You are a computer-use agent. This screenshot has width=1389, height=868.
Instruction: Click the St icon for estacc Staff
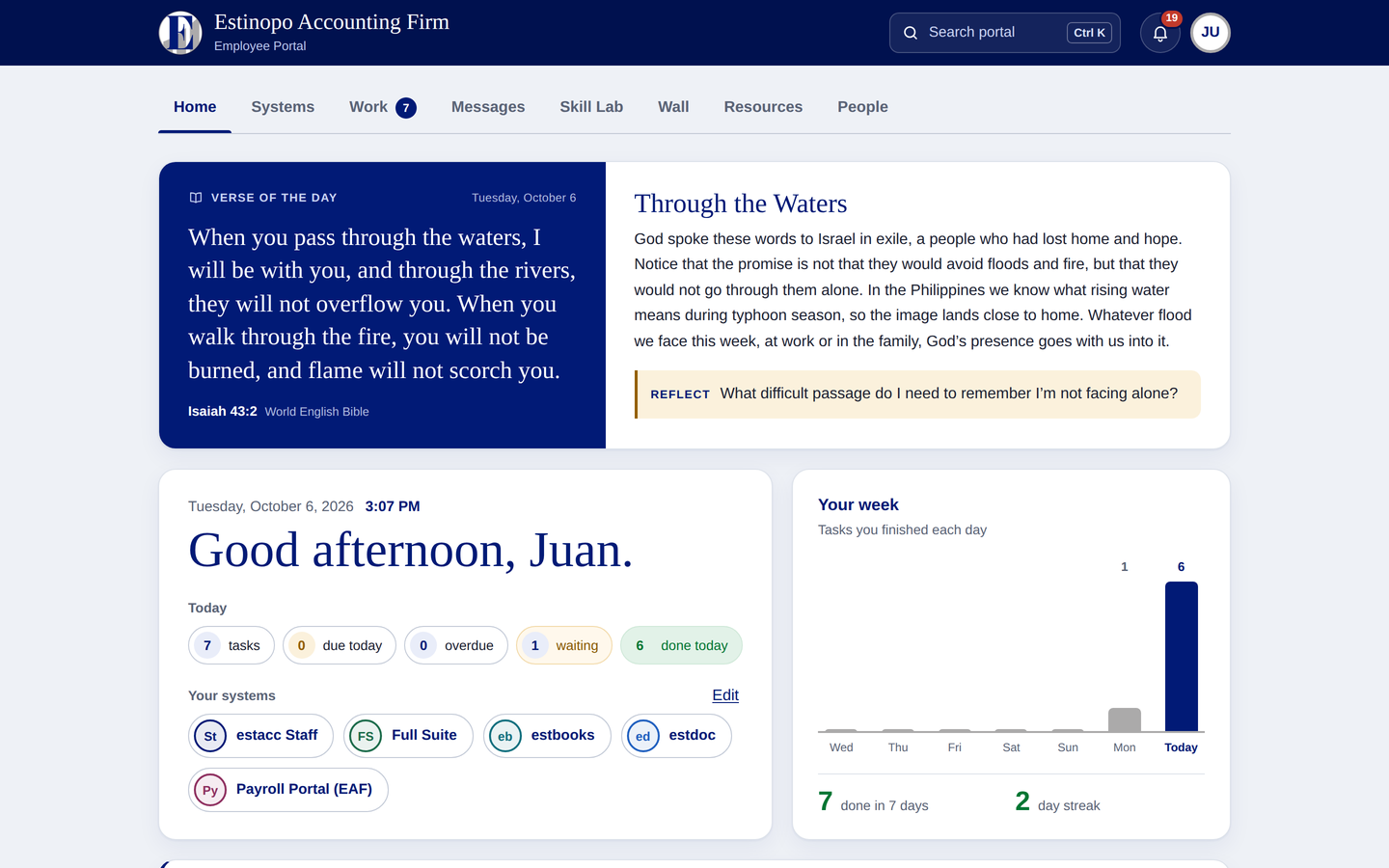point(210,736)
